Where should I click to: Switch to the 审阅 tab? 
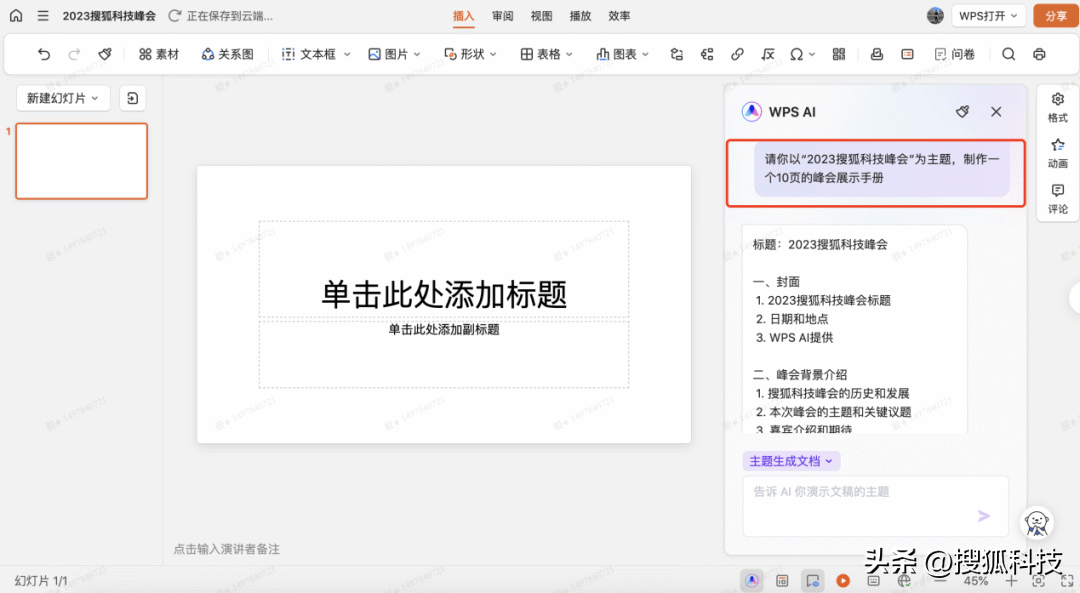502,16
